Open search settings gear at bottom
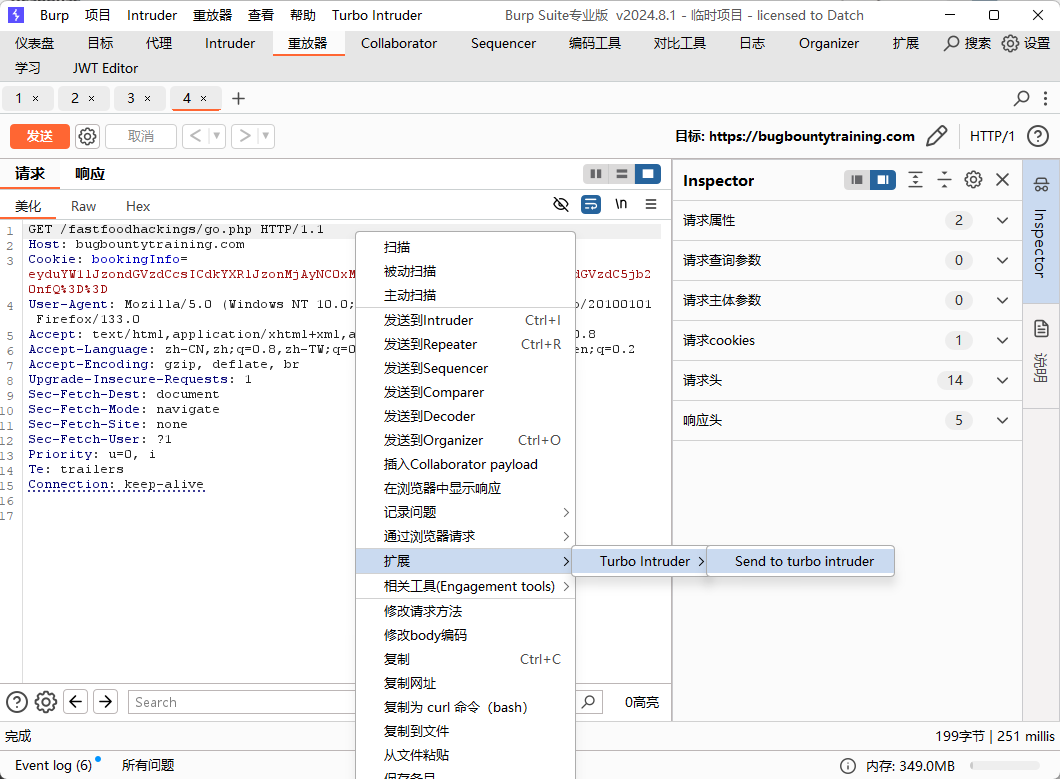The width and height of the screenshot is (1060, 779). coord(46,702)
